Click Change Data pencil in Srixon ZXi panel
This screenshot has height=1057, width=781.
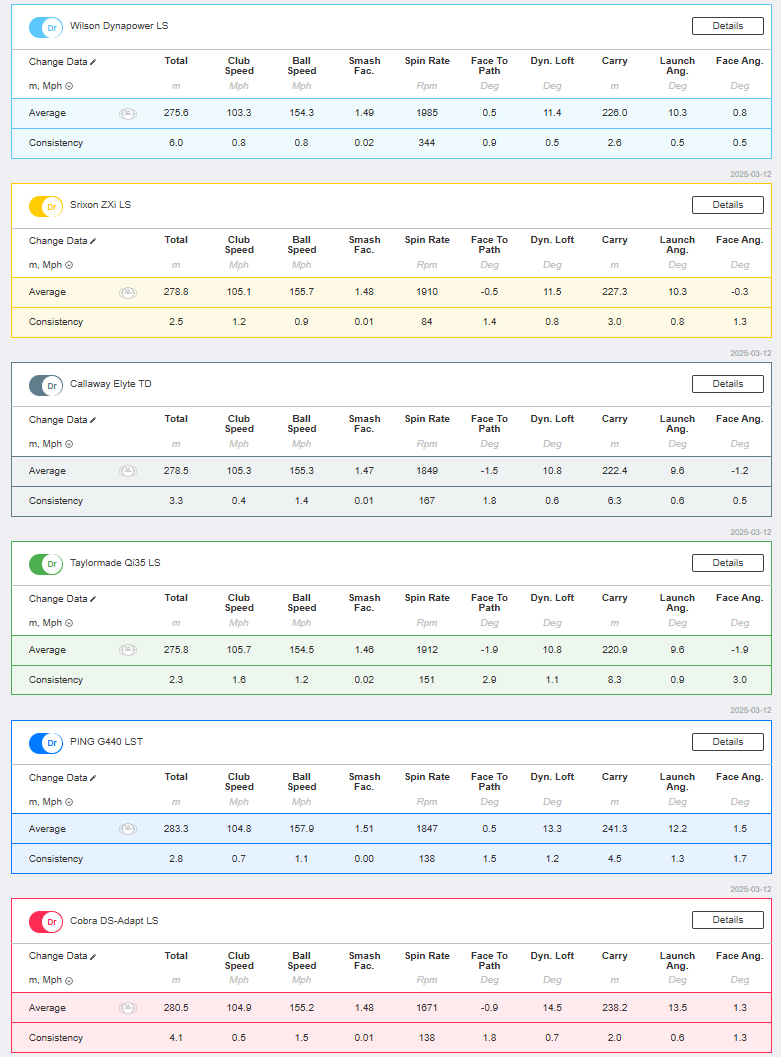click(93, 241)
